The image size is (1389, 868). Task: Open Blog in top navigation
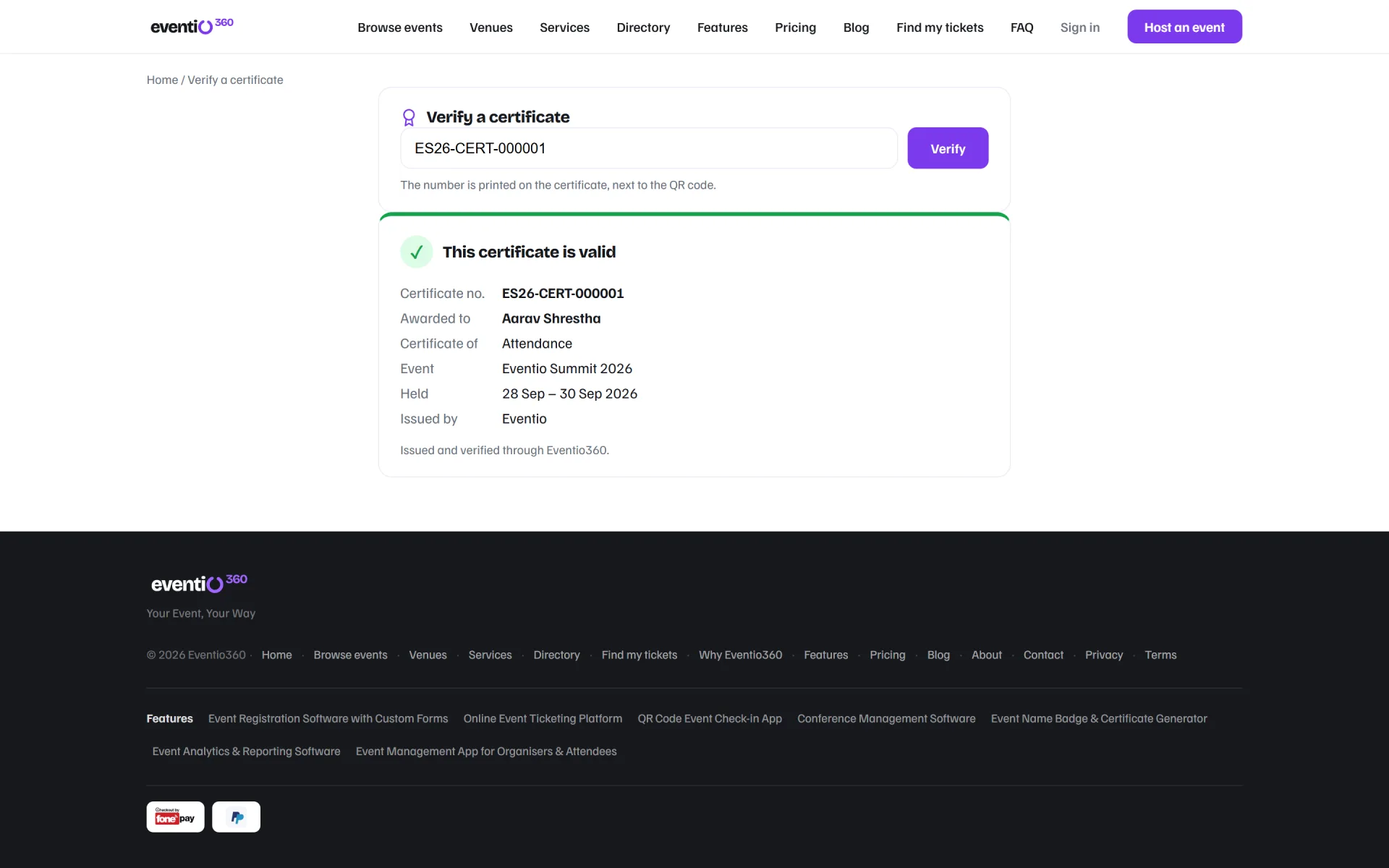[856, 27]
